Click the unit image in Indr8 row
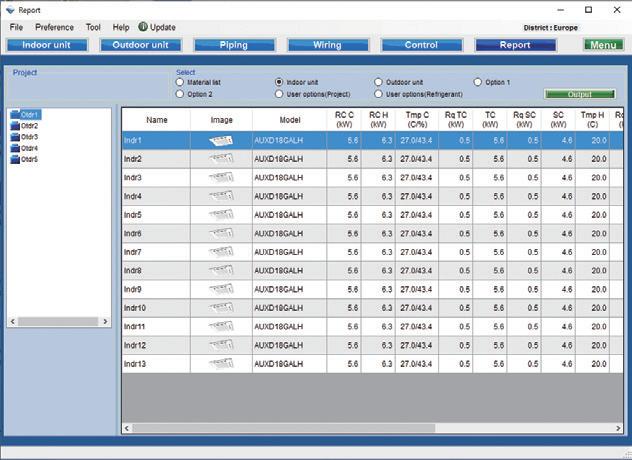This screenshot has height=460, width=632. pos(221,271)
